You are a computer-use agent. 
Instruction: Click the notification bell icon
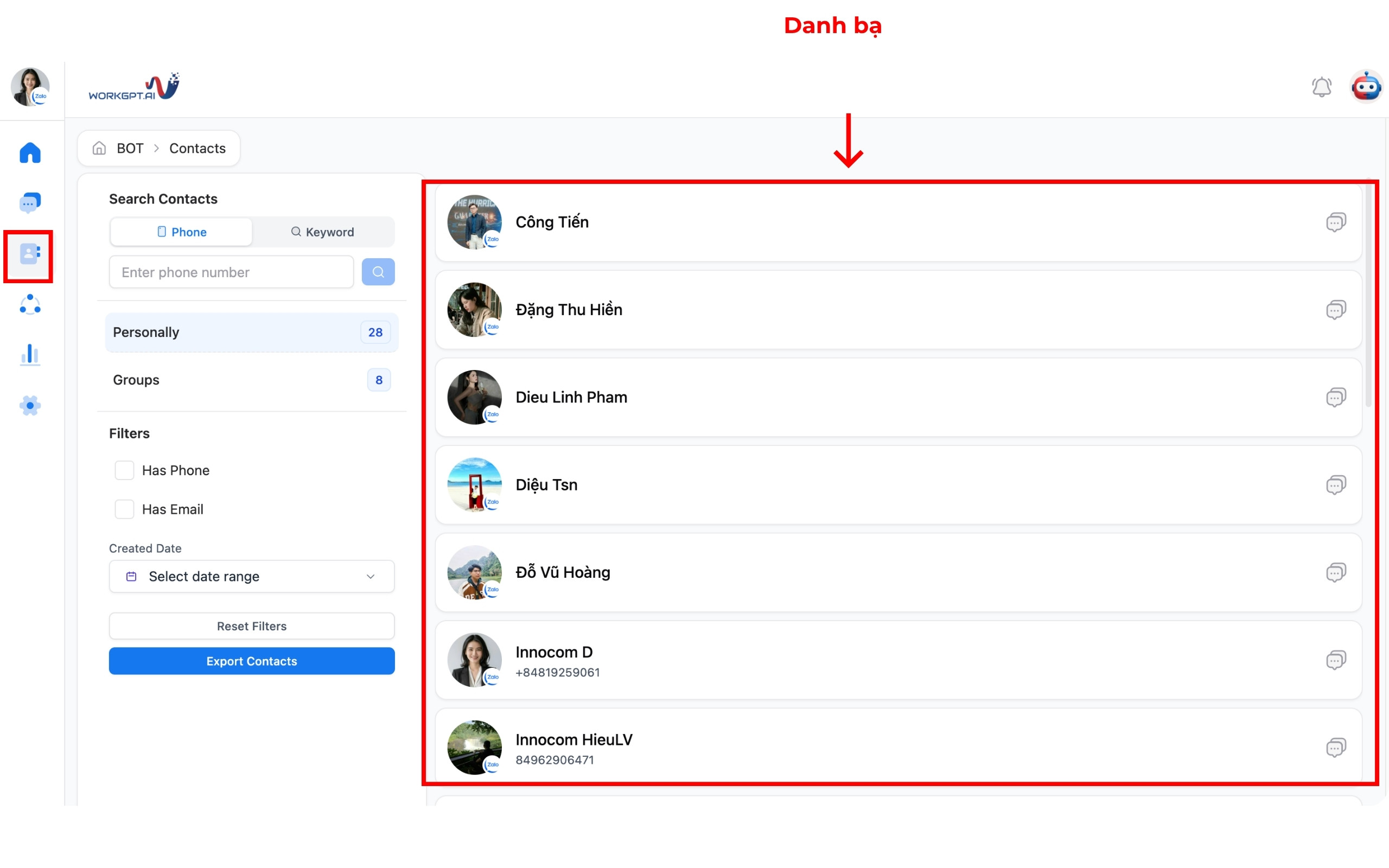(1321, 87)
